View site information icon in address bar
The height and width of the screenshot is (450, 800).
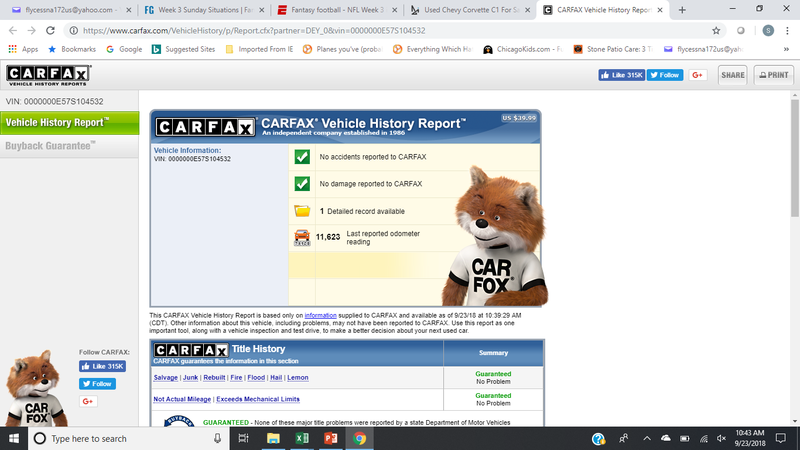click(x=73, y=31)
